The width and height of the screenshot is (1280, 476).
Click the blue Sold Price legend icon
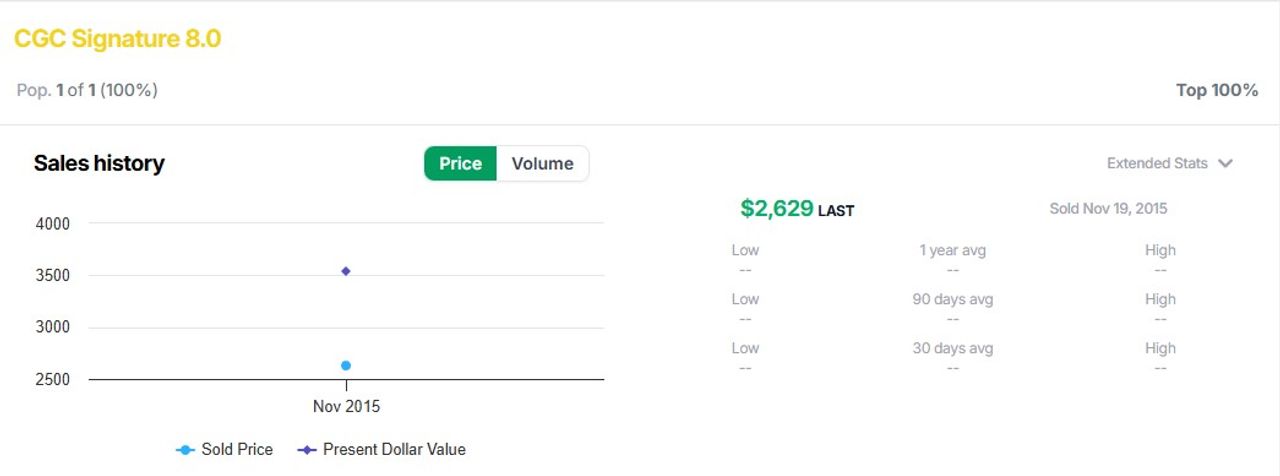point(184,450)
